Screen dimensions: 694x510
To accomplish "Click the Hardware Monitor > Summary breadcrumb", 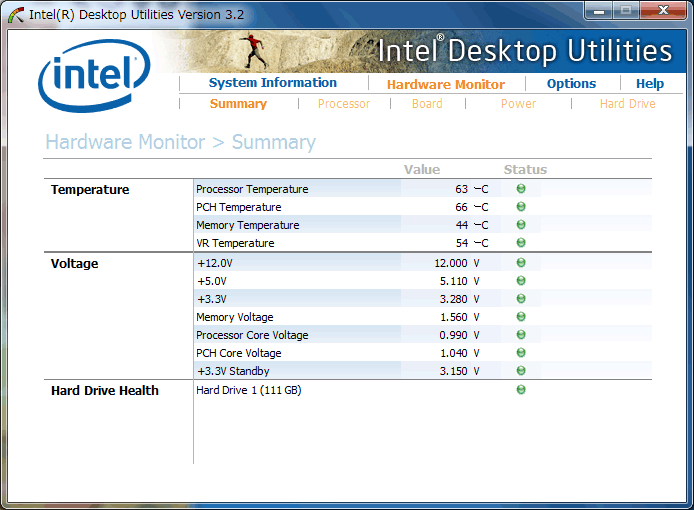I will 181,142.
